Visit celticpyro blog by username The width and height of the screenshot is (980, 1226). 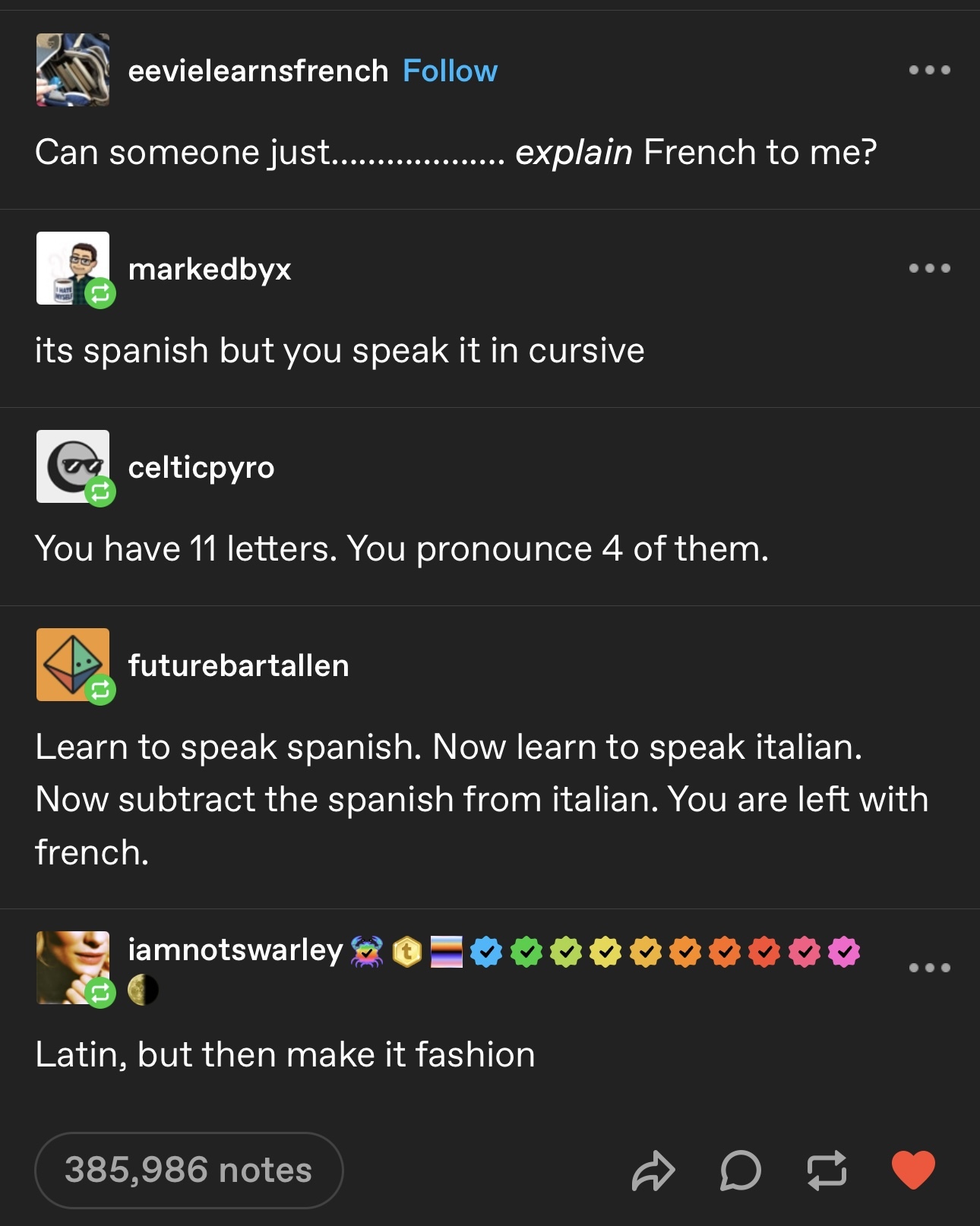click(x=201, y=467)
